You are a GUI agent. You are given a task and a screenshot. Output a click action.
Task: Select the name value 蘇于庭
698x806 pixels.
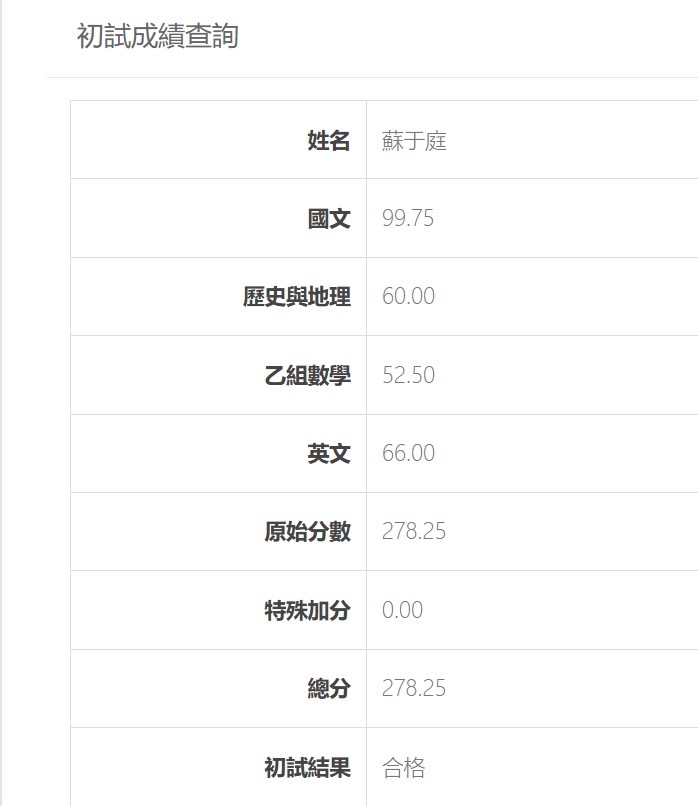pos(414,141)
